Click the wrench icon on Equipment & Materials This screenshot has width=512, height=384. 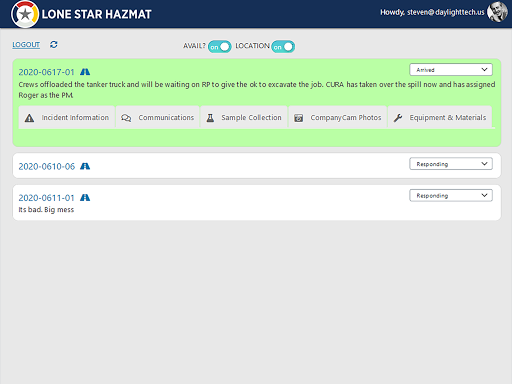point(398,118)
